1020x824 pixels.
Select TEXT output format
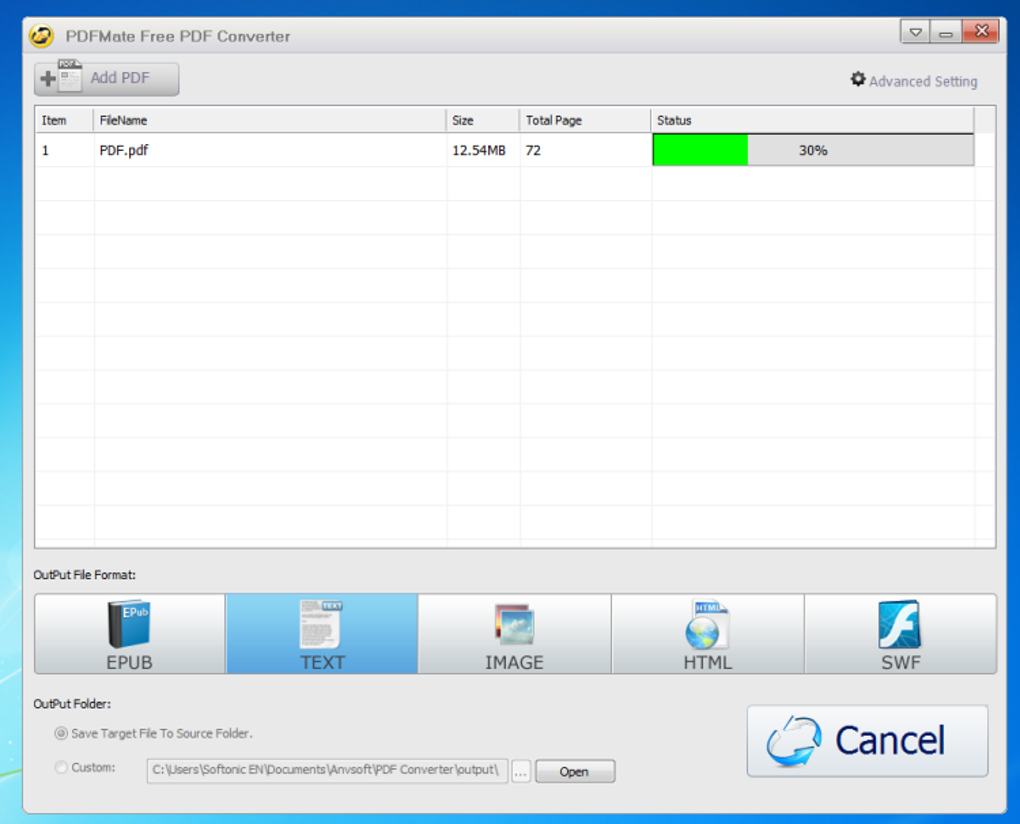[322, 633]
